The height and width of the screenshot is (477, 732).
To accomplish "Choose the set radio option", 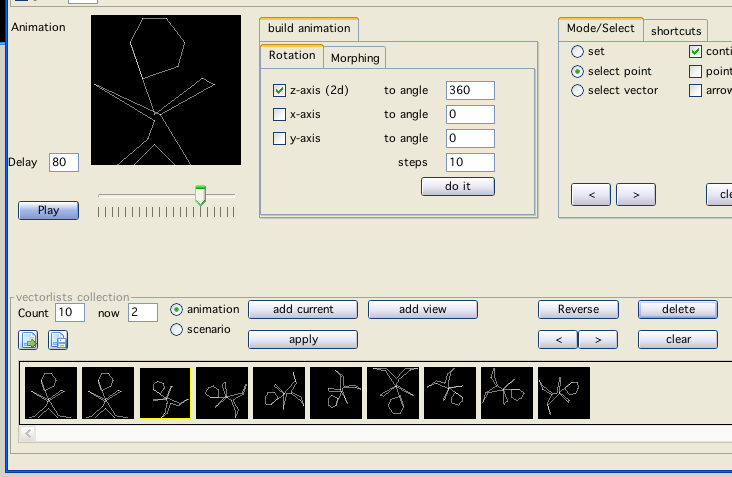I will 577,51.
